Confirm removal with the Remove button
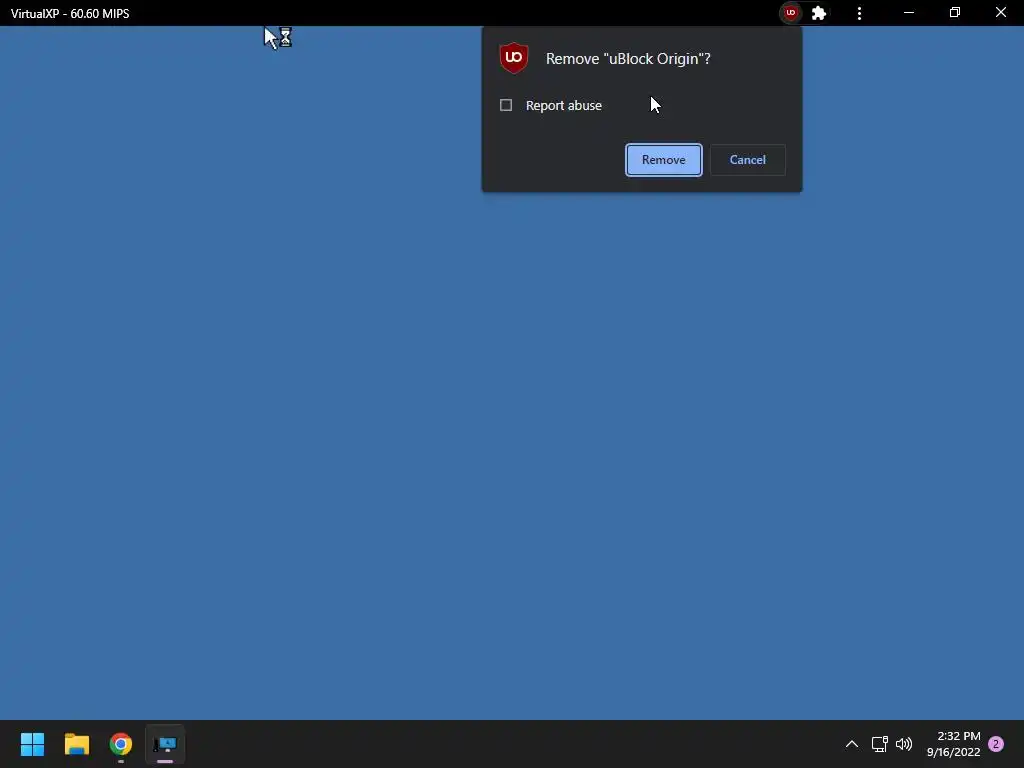Image resolution: width=1024 pixels, height=768 pixels. (664, 160)
